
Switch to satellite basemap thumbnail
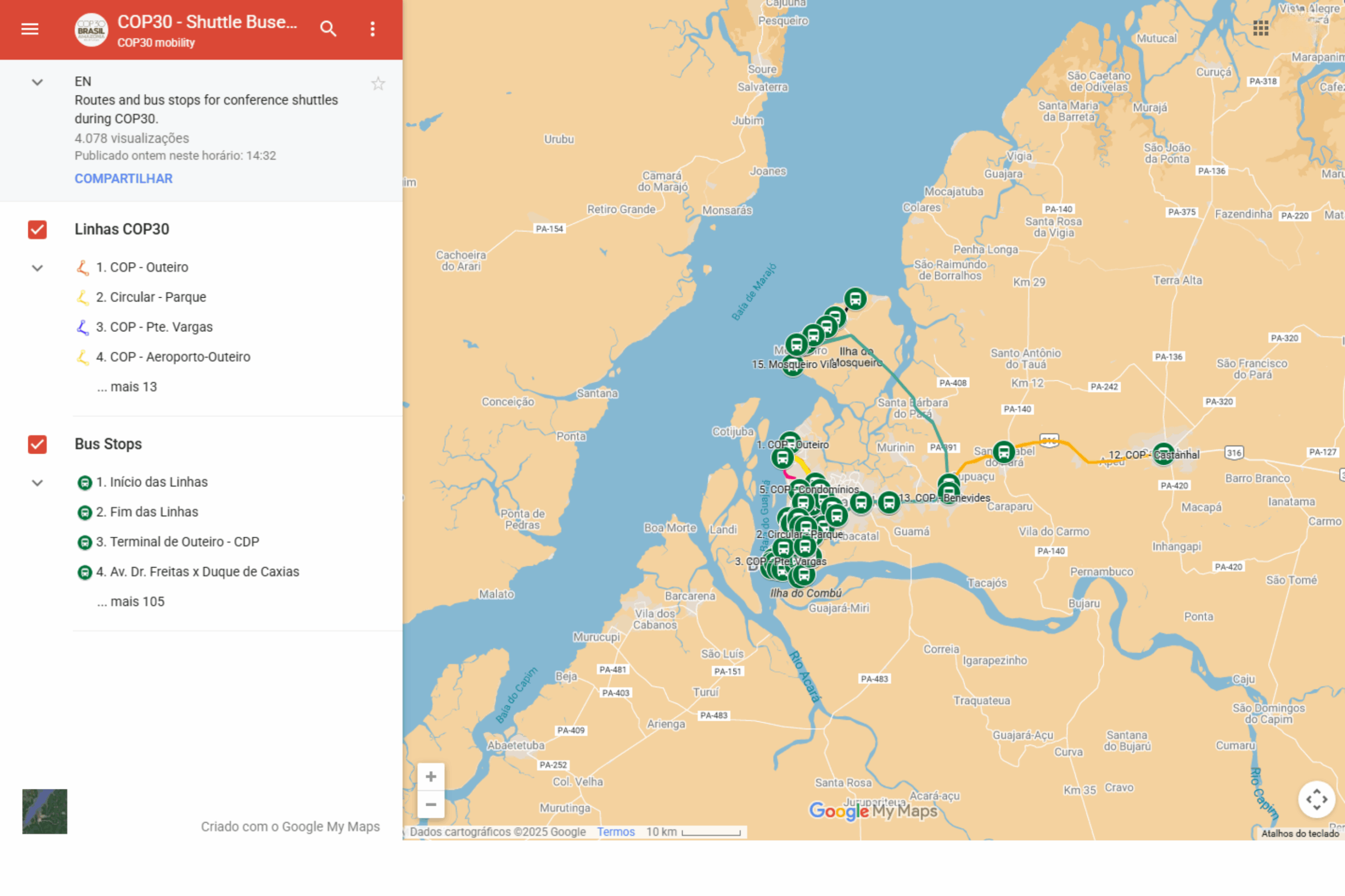click(x=45, y=811)
